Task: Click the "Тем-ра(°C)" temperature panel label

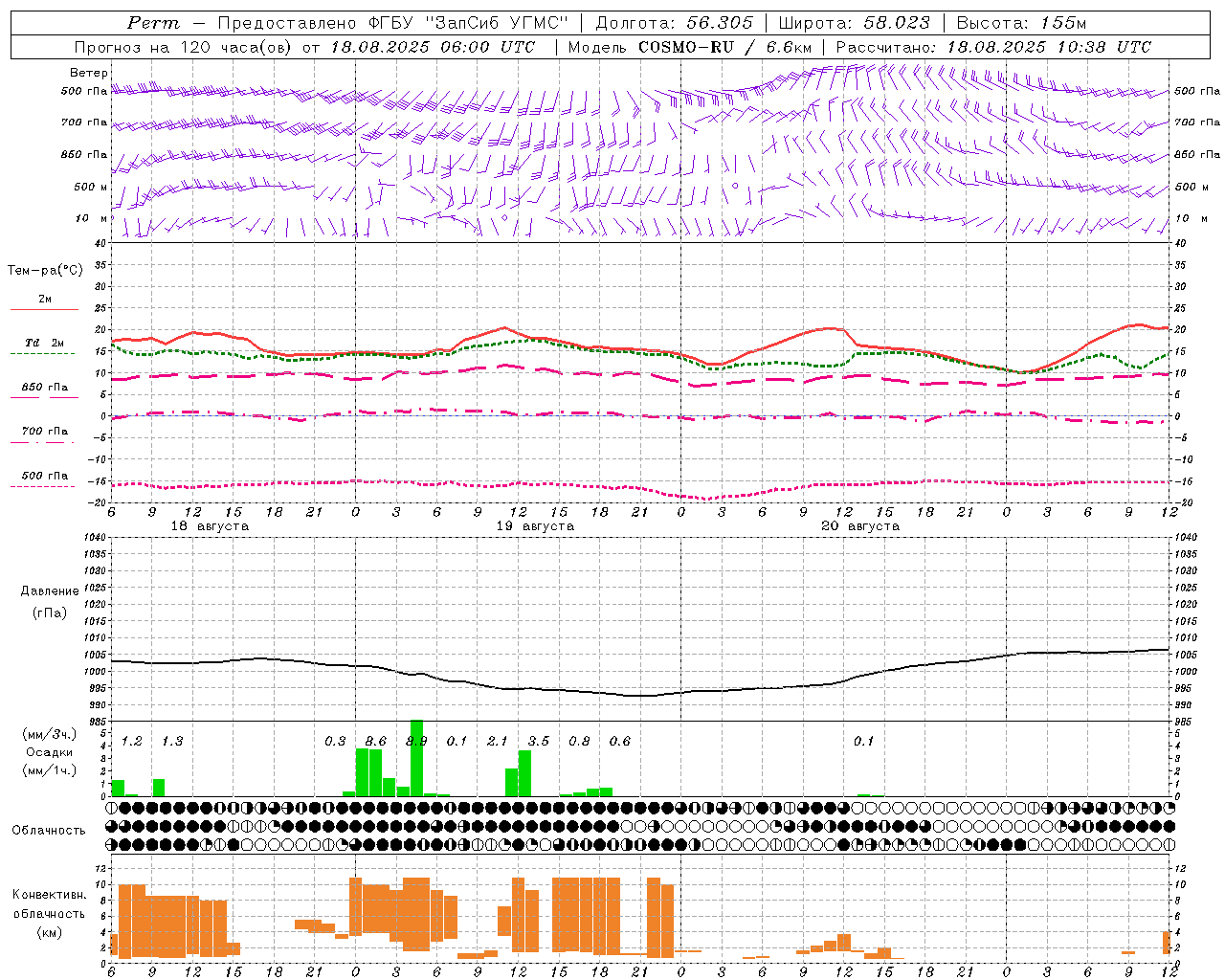Action: [x=45, y=271]
